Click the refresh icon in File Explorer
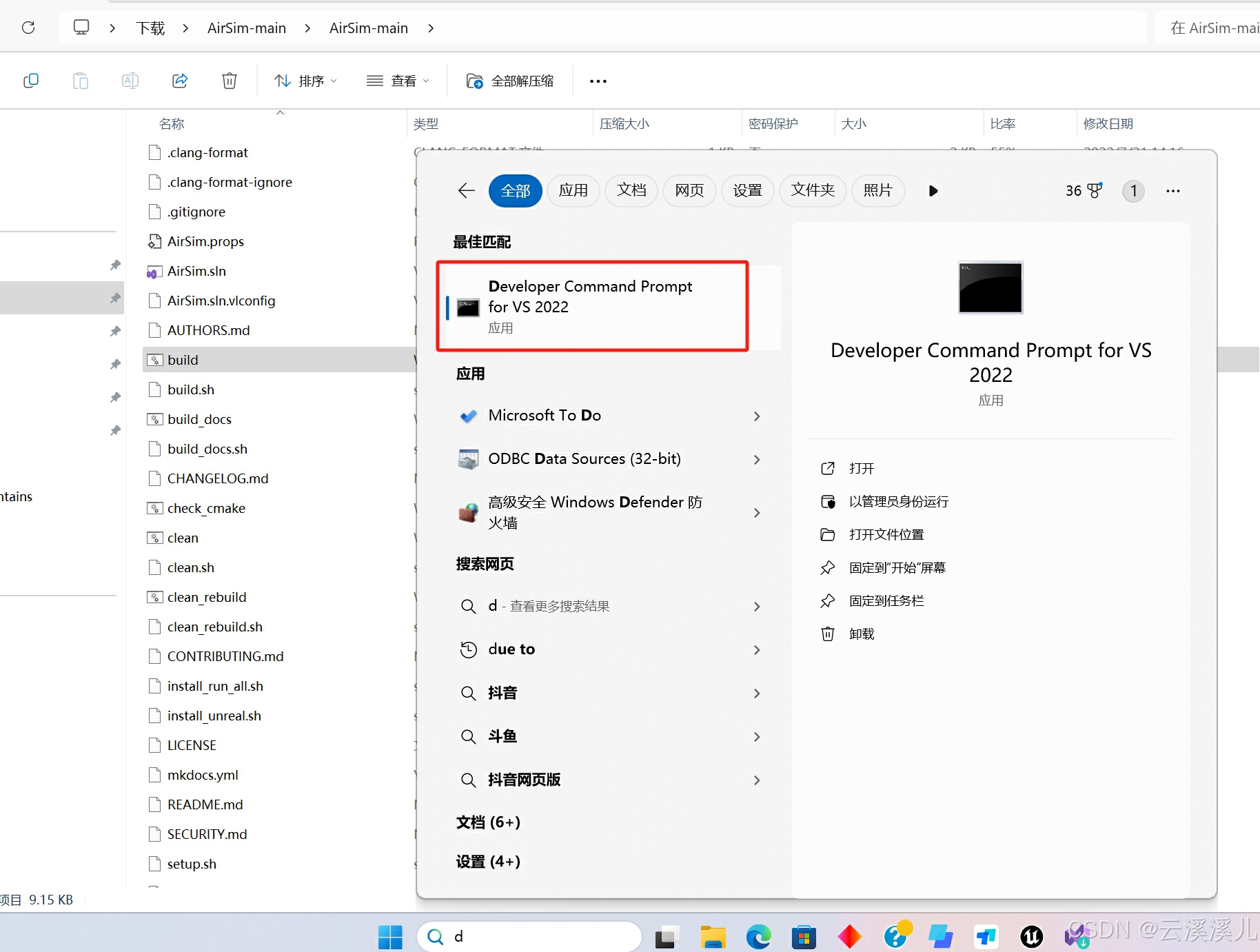 28,28
